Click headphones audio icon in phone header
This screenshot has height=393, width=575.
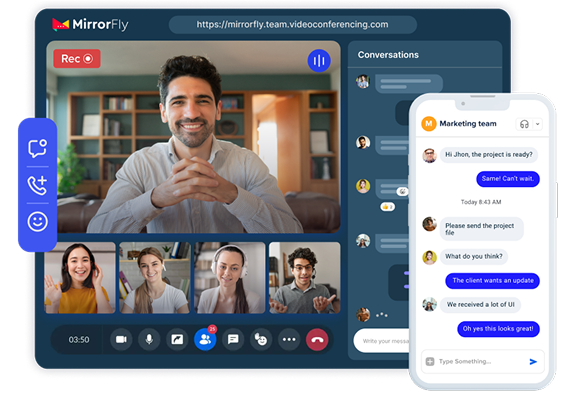pyautogui.click(x=524, y=124)
